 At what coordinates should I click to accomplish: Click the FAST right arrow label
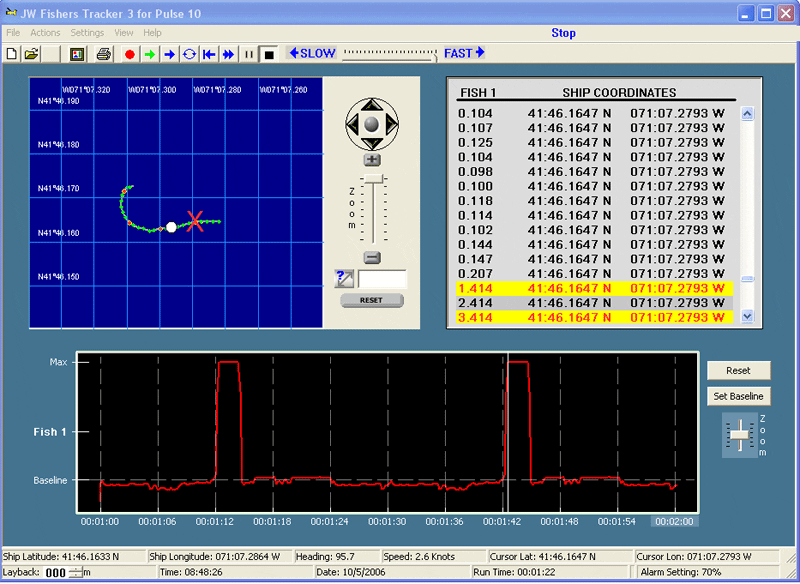point(464,53)
